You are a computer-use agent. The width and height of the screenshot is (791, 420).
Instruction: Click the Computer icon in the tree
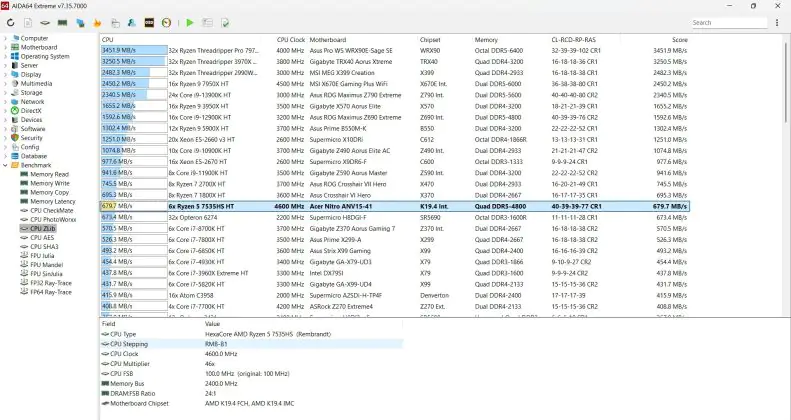15,38
